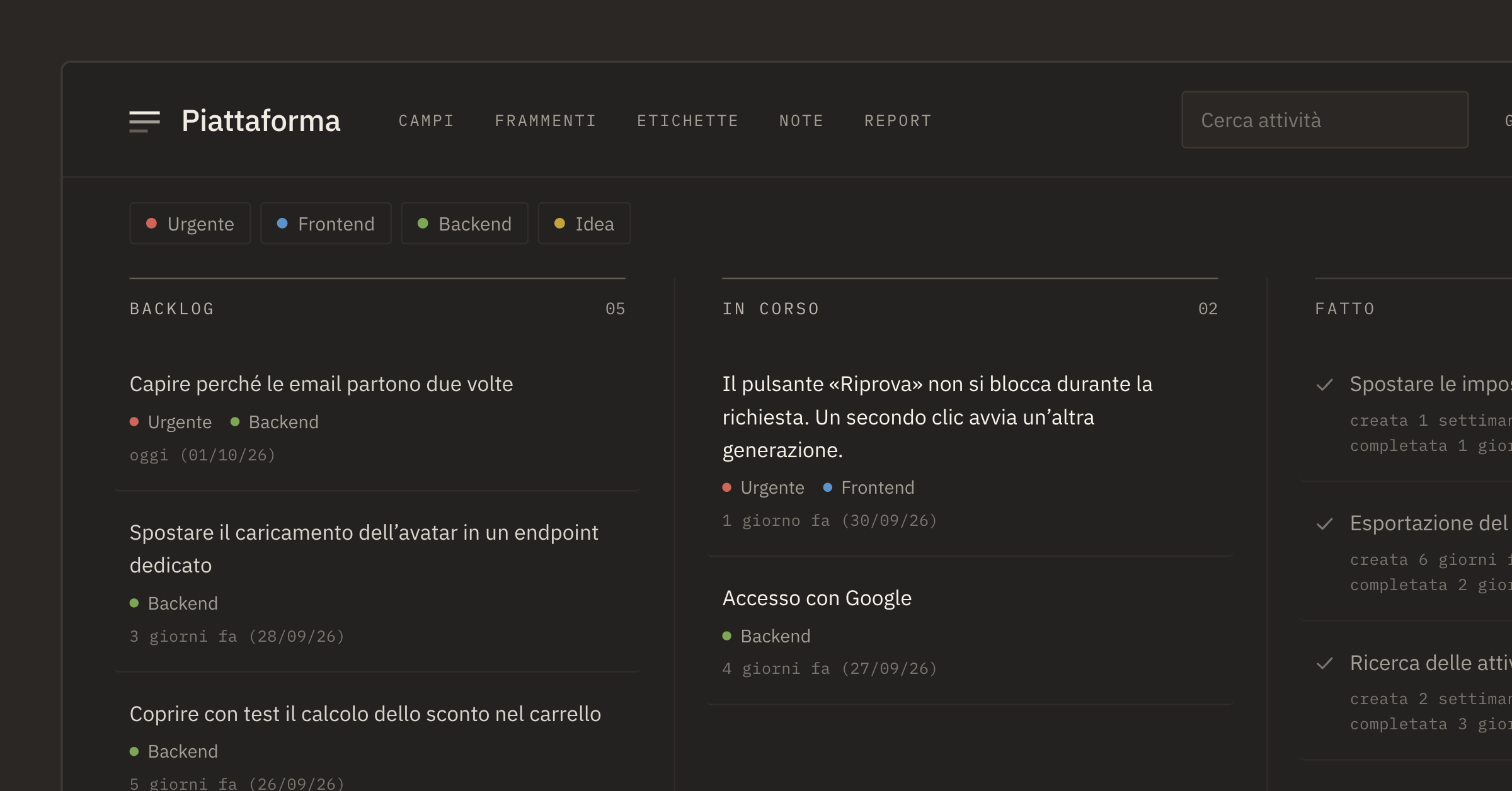Open card Spostare il caricamento dell'avatar

(x=377, y=583)
